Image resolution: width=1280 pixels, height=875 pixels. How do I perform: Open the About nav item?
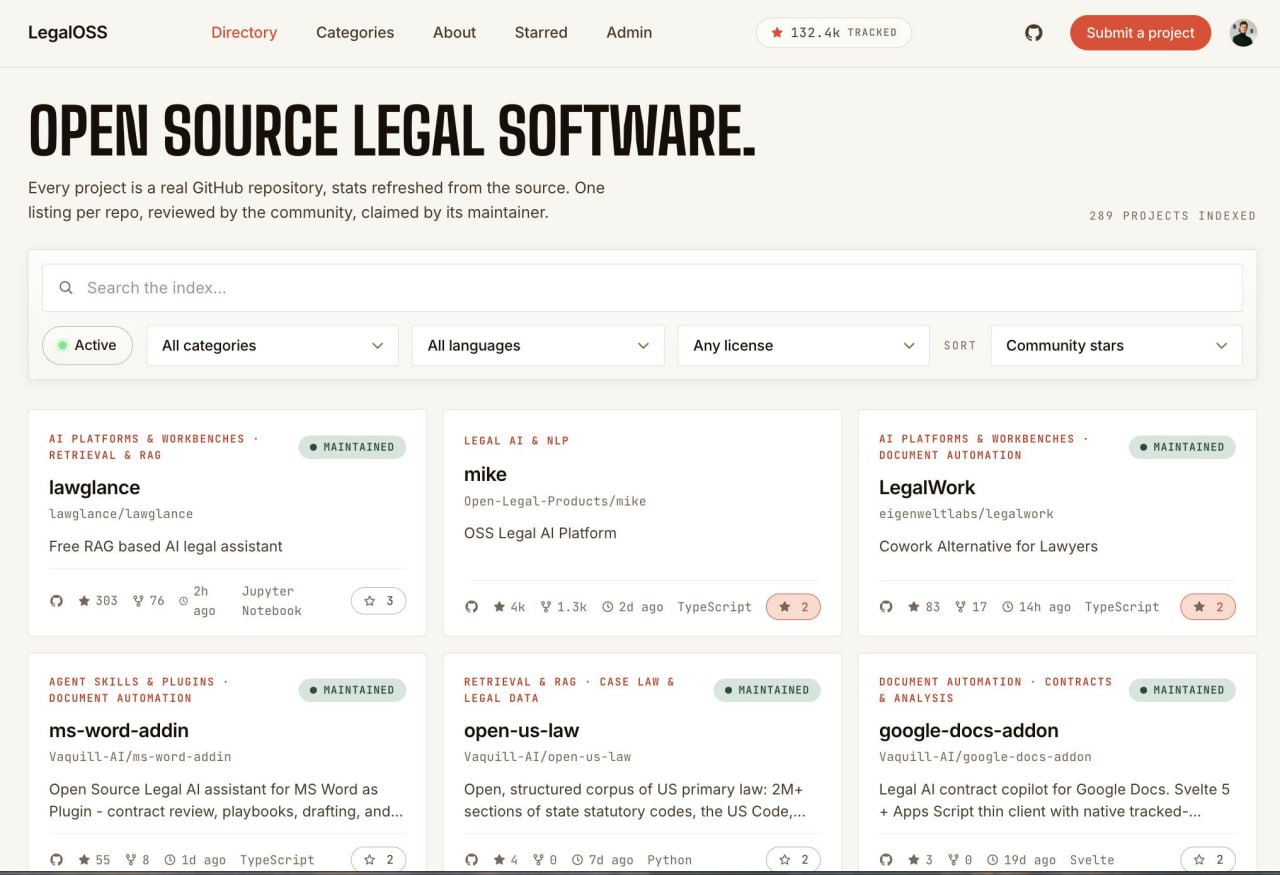pos(454,33)
